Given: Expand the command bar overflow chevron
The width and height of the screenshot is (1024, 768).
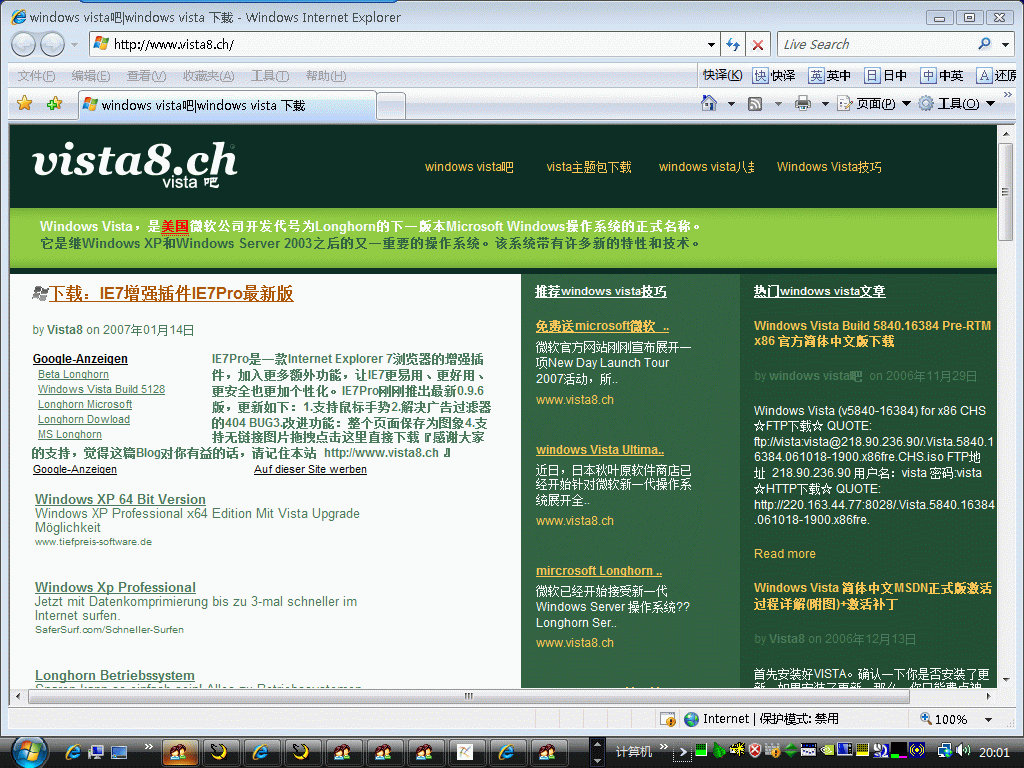Looking at the screenshot, I should (1008, 95).
